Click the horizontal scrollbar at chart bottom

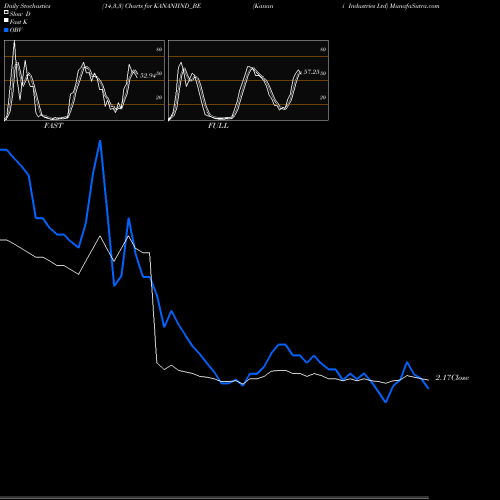pos(214,498)
